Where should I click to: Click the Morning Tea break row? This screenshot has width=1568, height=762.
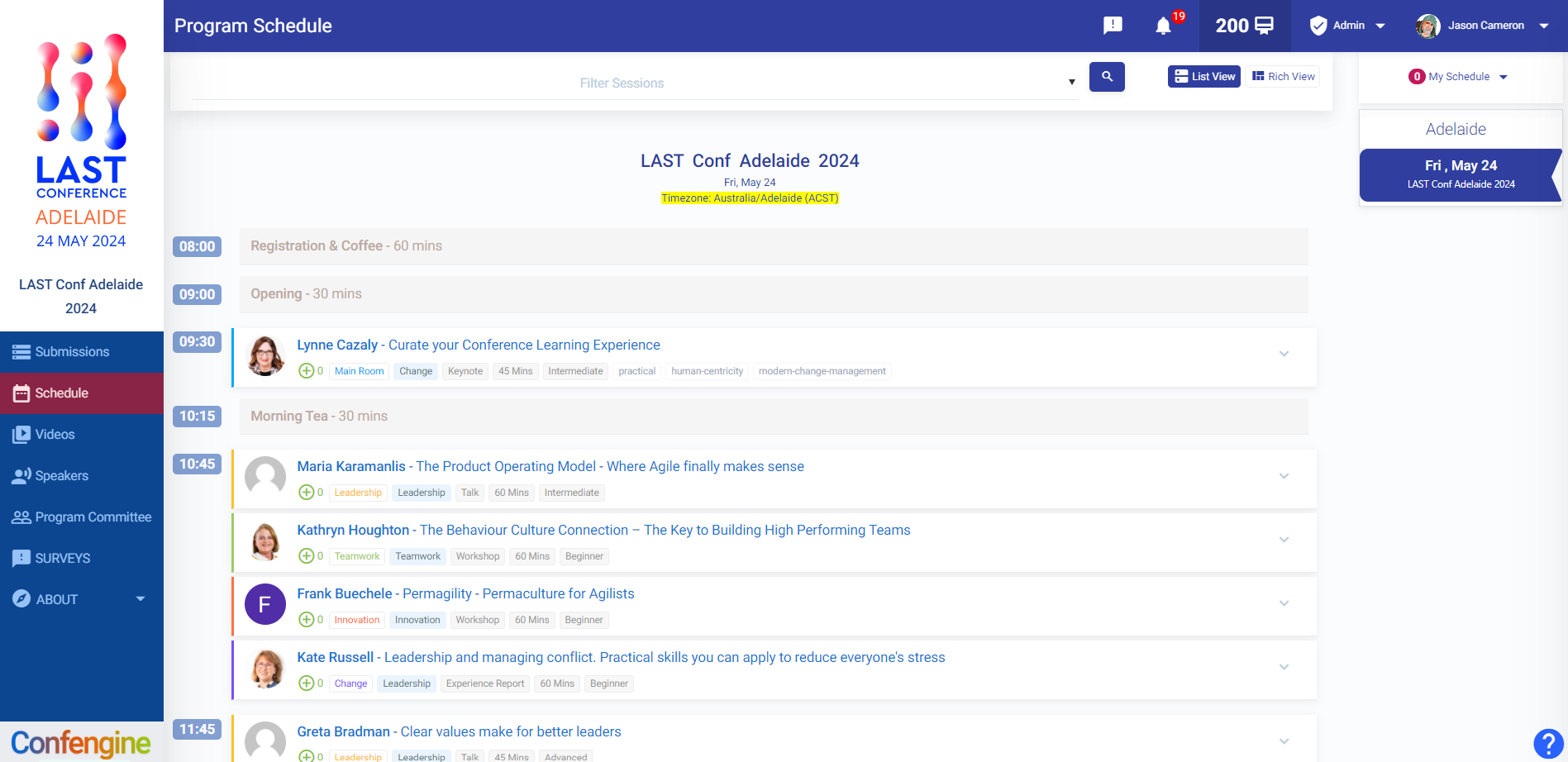(x=774, y=416)
